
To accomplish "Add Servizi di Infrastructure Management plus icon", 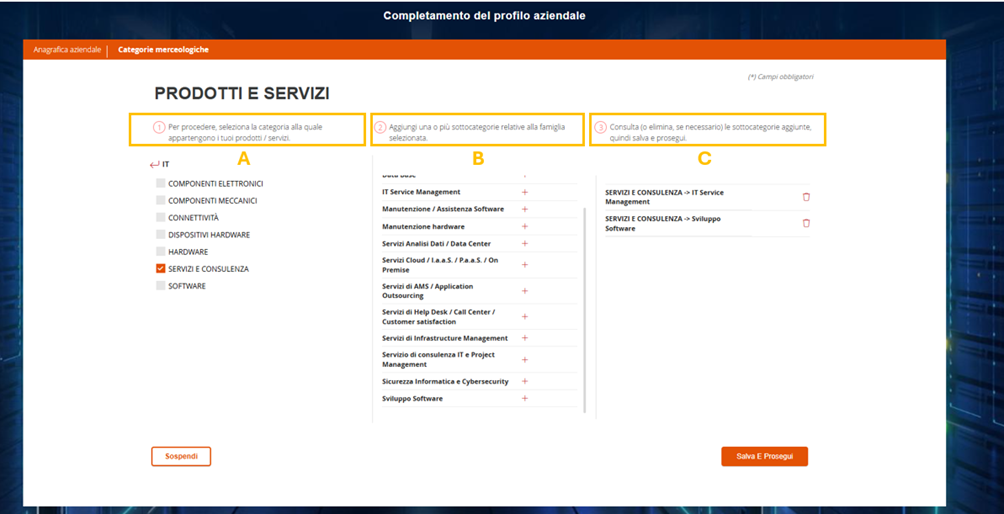I will click(524, 338).
